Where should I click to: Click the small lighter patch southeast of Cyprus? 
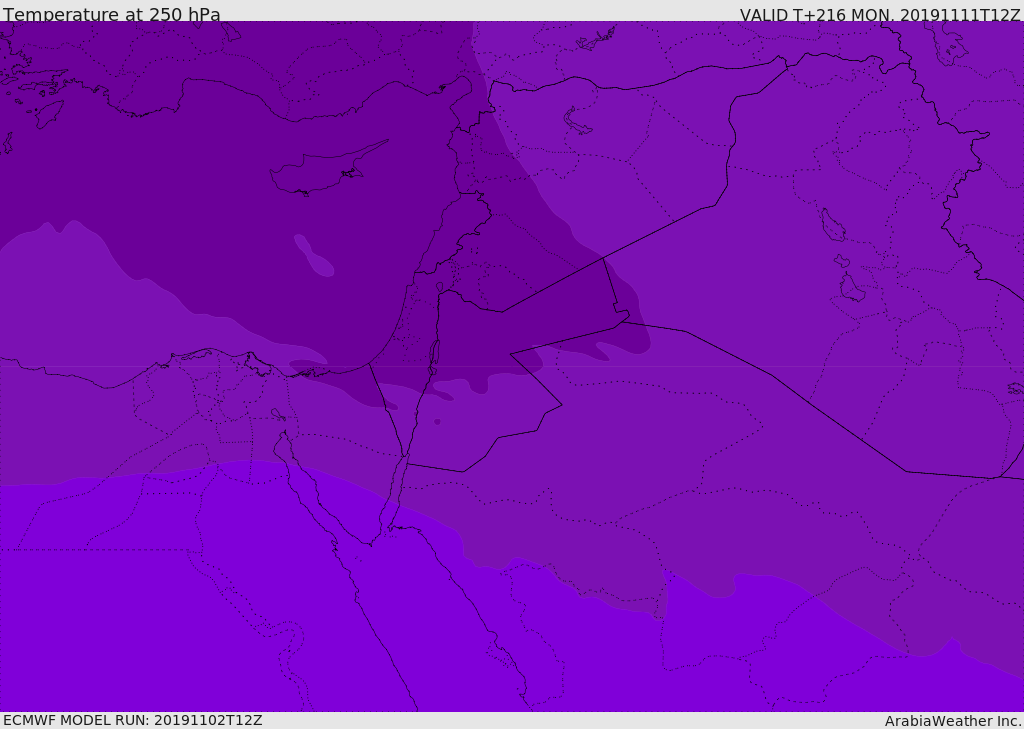[314, 256]
